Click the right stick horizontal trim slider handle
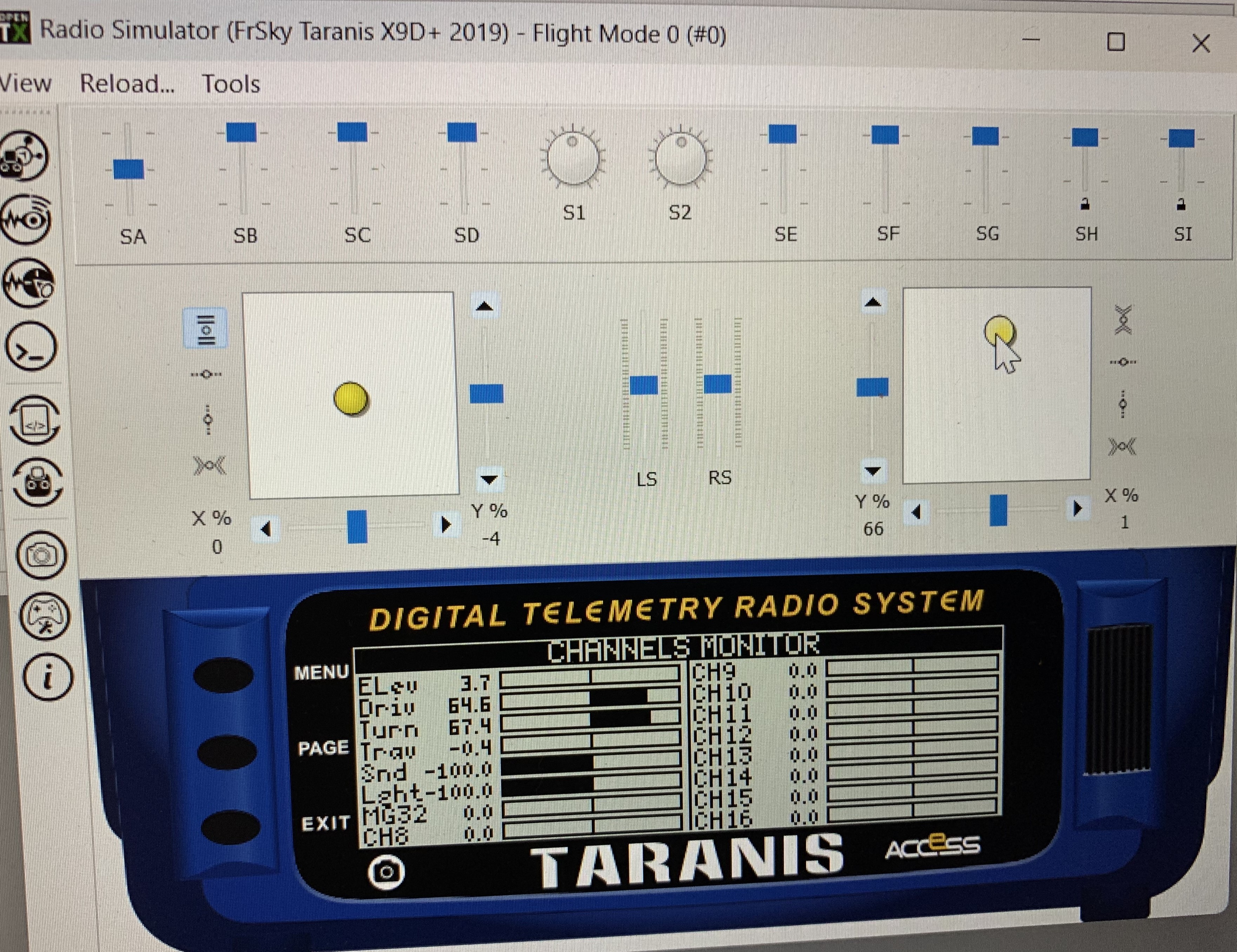 998,510
